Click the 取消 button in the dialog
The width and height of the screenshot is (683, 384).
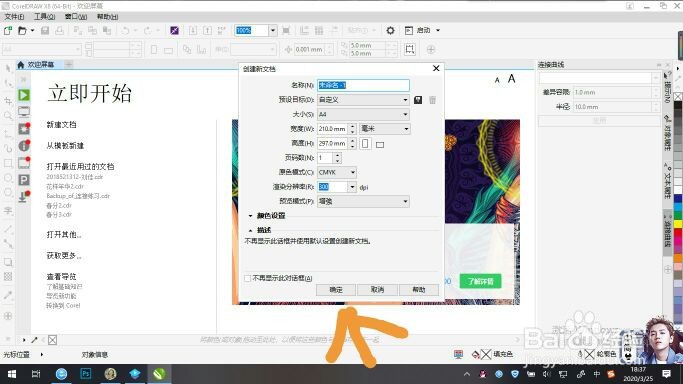pos(377,290)
